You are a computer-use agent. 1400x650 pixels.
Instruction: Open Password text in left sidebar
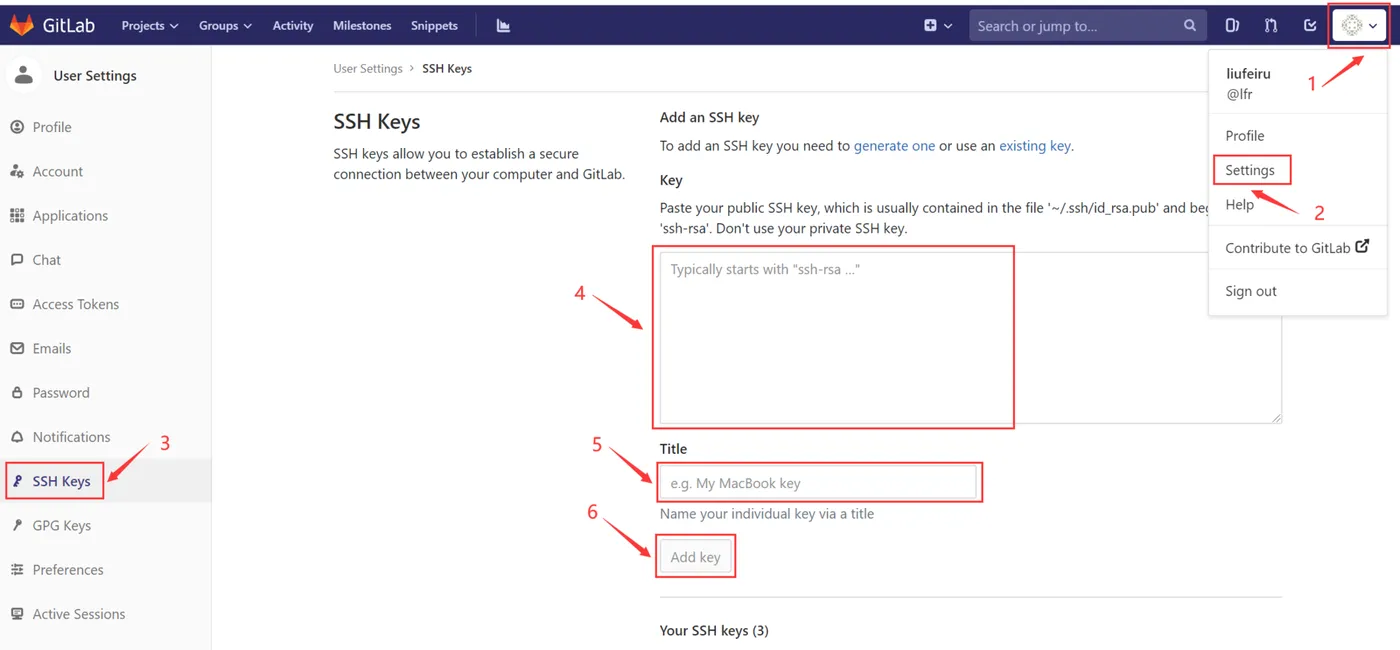tap(61, 392)
